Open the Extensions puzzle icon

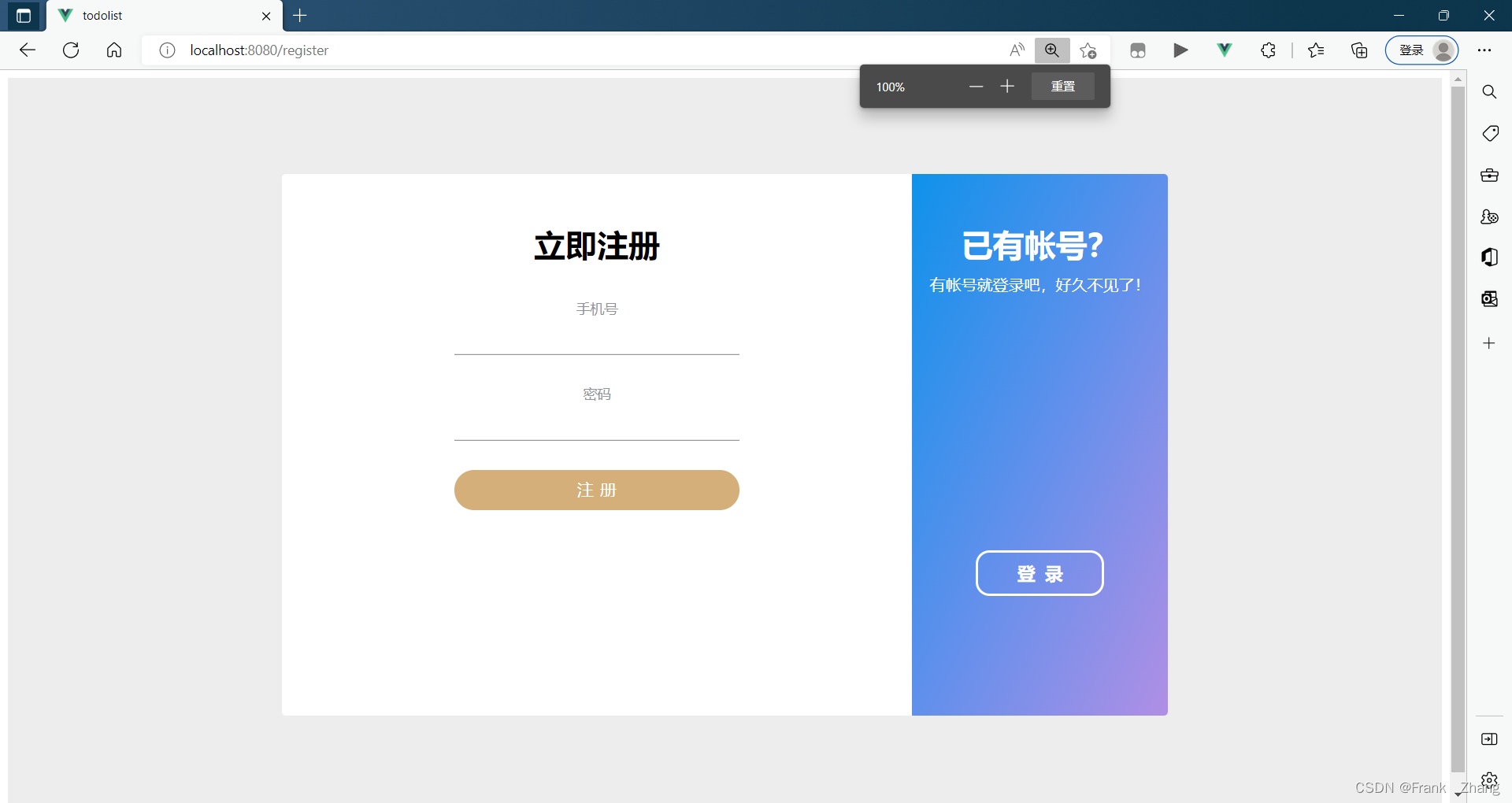coord(1268,50)
